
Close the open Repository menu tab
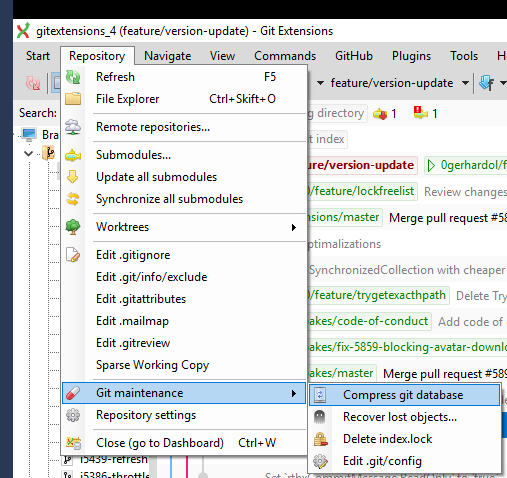click(x=97, y=56)
